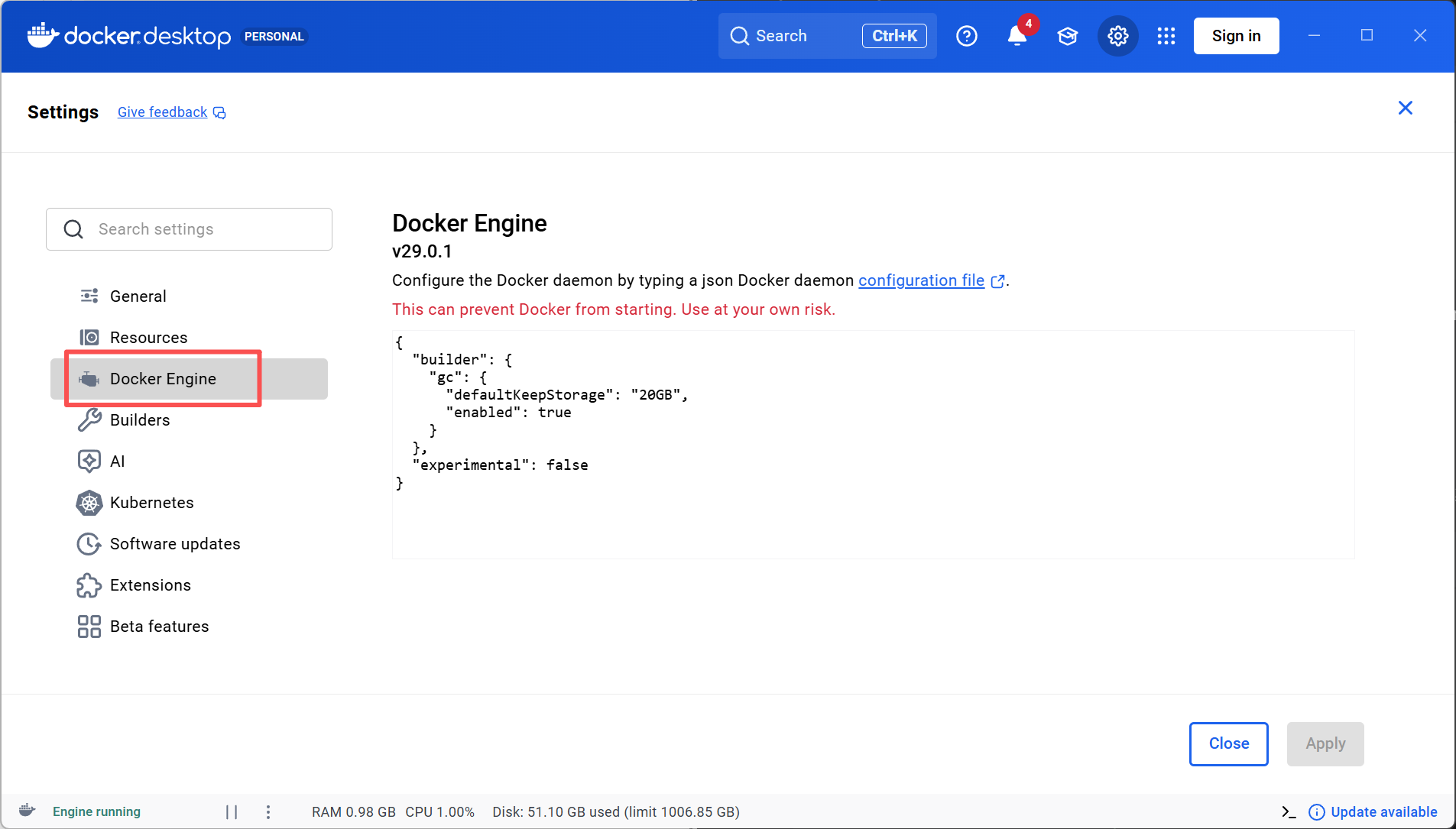Click the Update available info icon
Viewport: 1456px width, 829px height.
(1316, 811)
